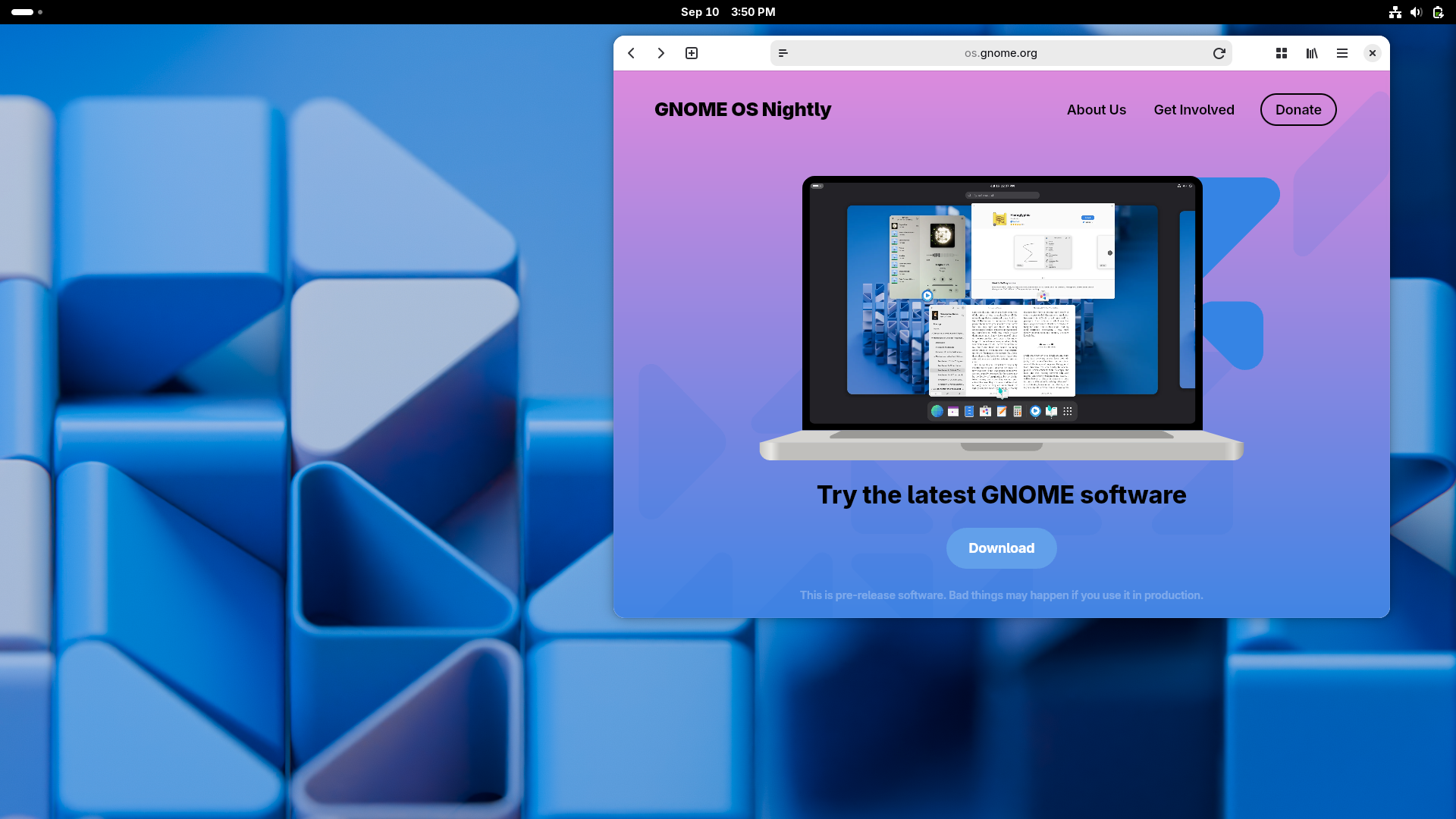
Task: Reload the page with the refresh icon
Action: coord(1219,53)
